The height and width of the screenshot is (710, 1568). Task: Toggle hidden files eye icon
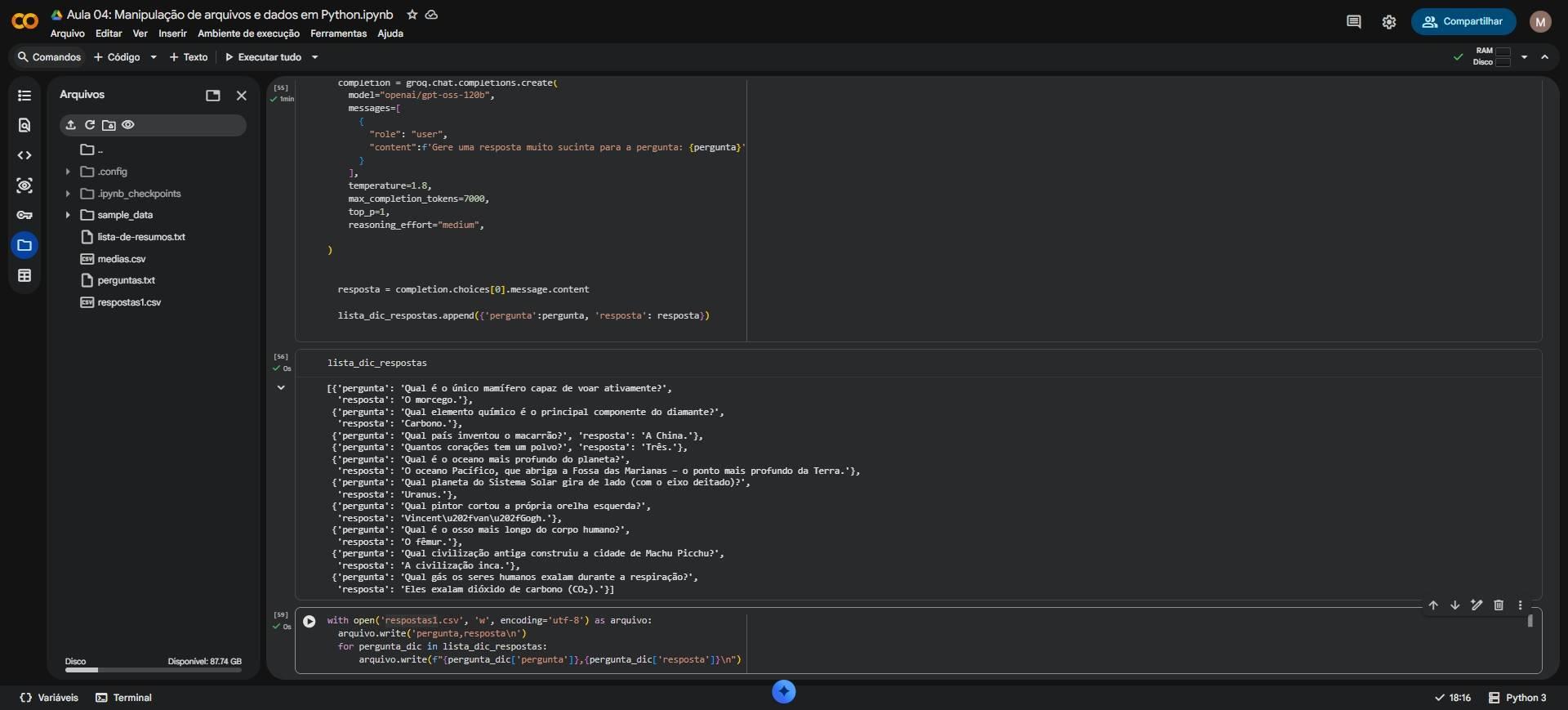[x=128, y=125]
